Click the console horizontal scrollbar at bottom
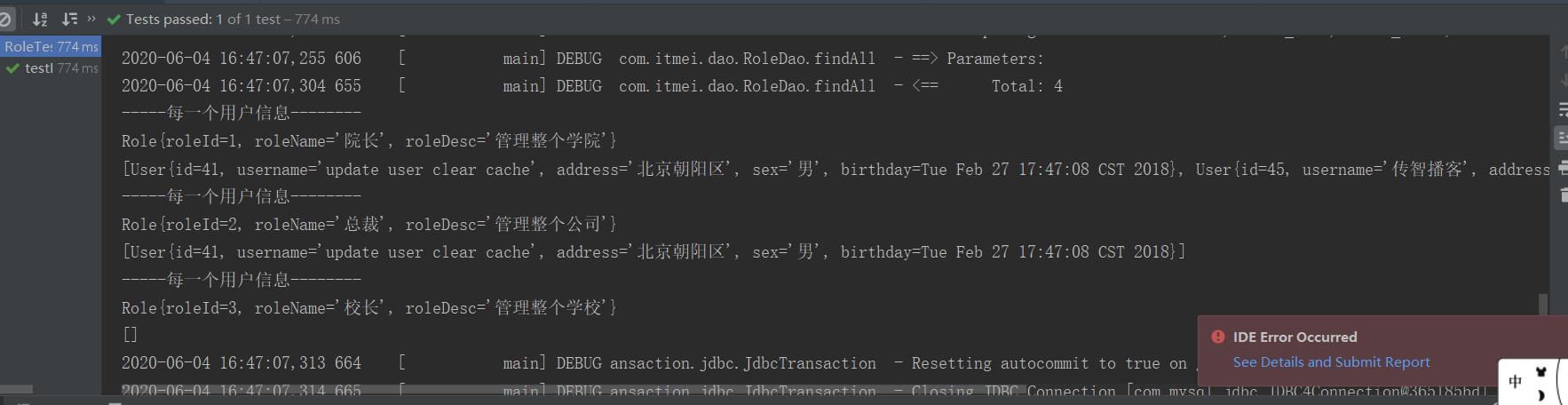Image resolution: width=1568 pixels, height=405 pixels. coord(568,390)
